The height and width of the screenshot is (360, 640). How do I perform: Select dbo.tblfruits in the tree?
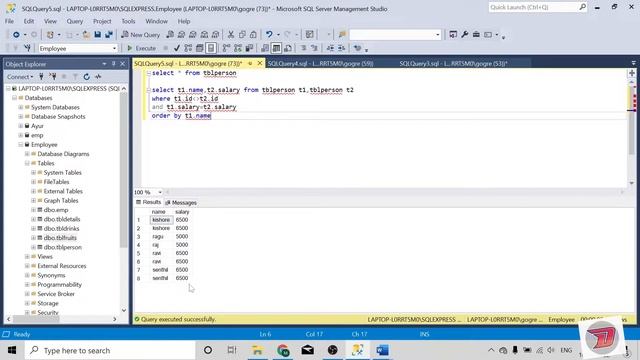[60, 238]
